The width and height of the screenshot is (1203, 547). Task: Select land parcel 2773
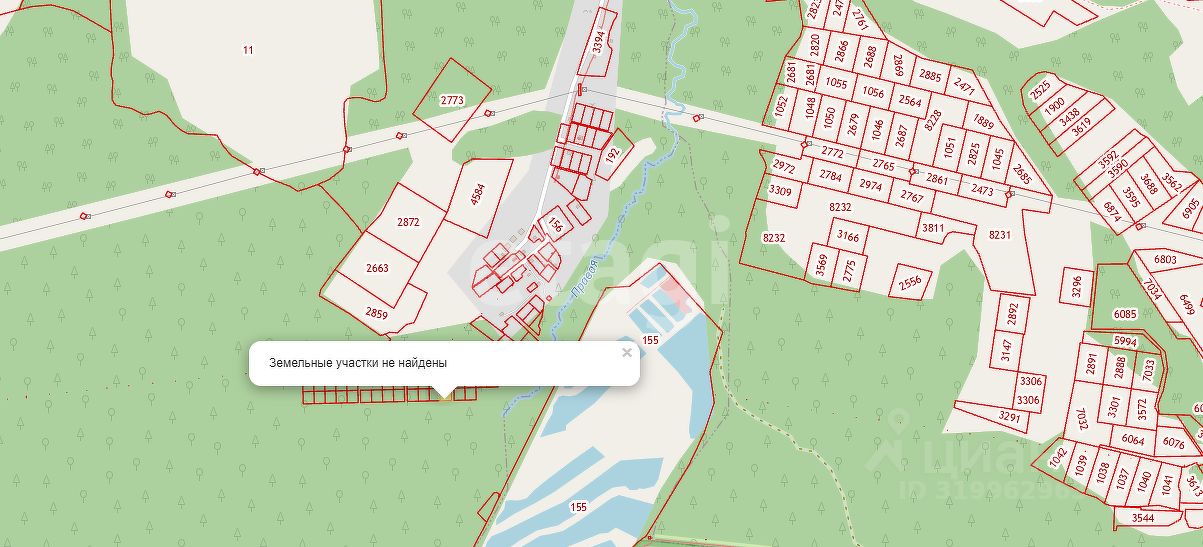452,99
